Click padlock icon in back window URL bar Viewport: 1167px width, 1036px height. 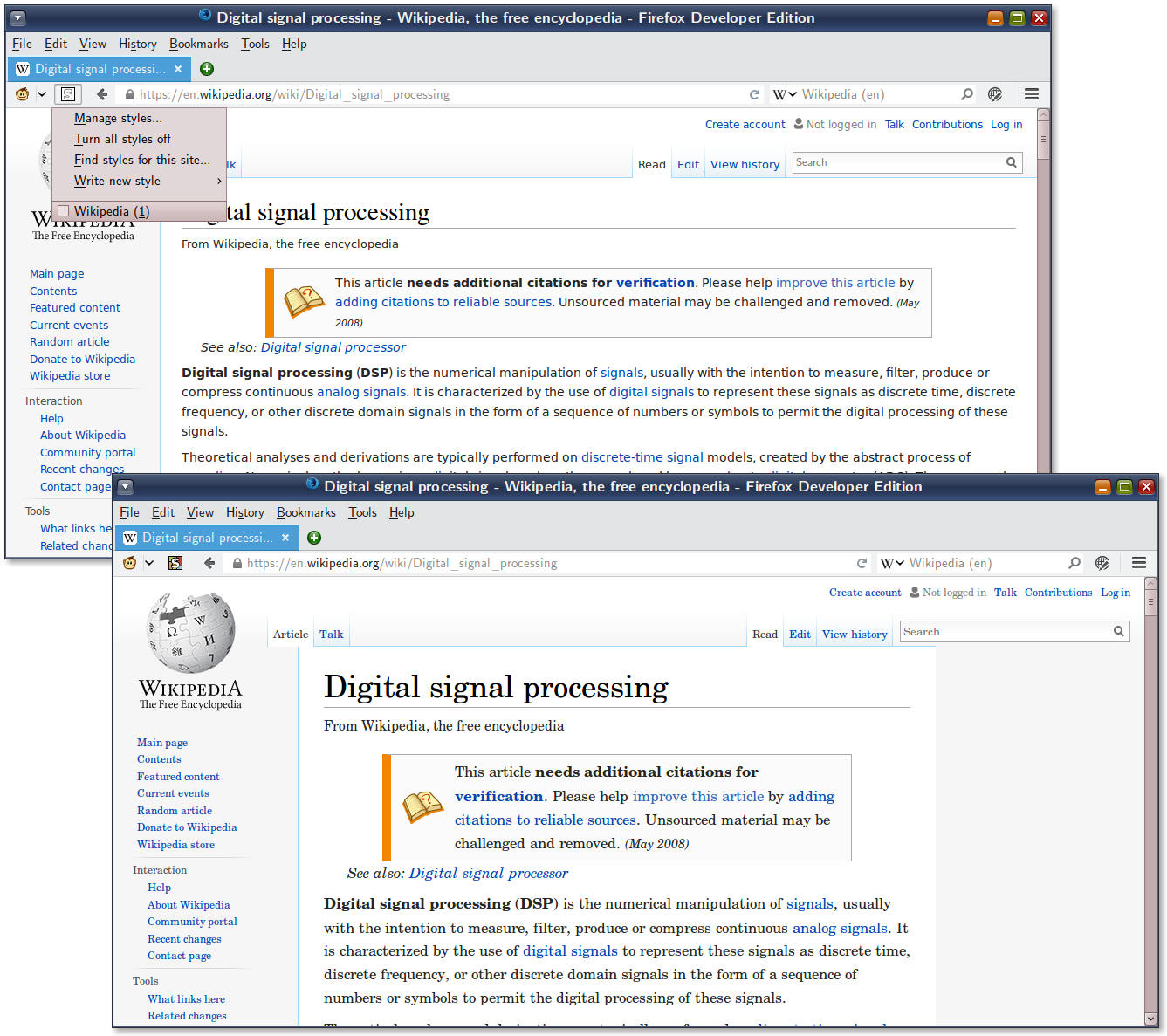(130, 95)
